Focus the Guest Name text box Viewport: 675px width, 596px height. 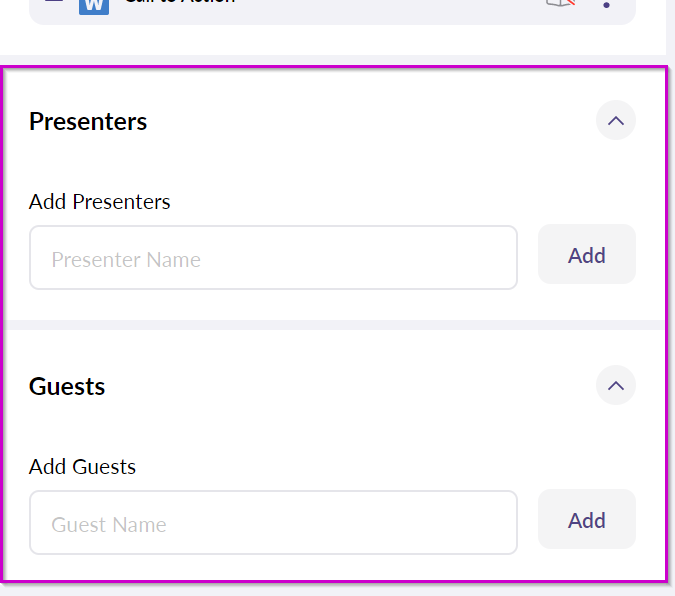[x=273, y=522]
